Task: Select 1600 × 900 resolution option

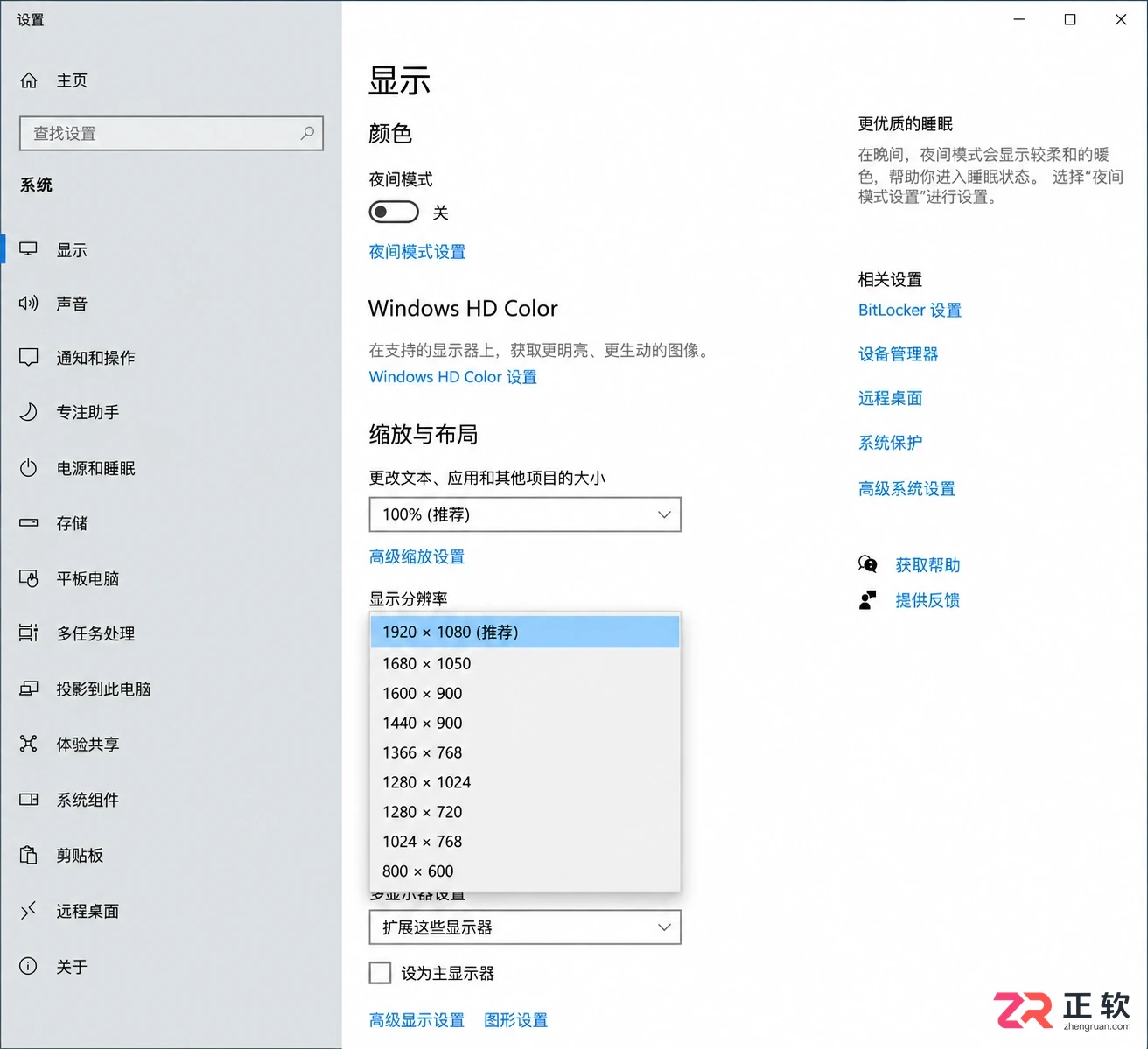Action: point(525,693)
